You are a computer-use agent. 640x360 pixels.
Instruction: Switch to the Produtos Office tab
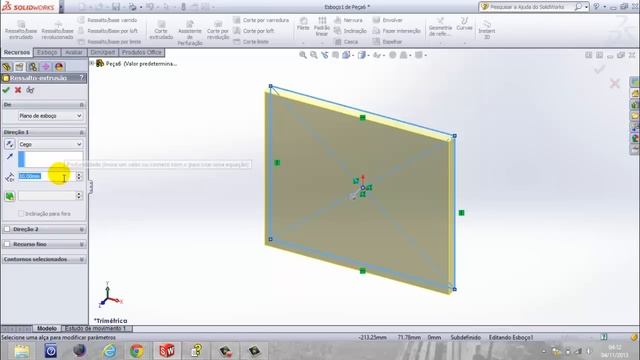pyautogui.click(x=142, y=52)
